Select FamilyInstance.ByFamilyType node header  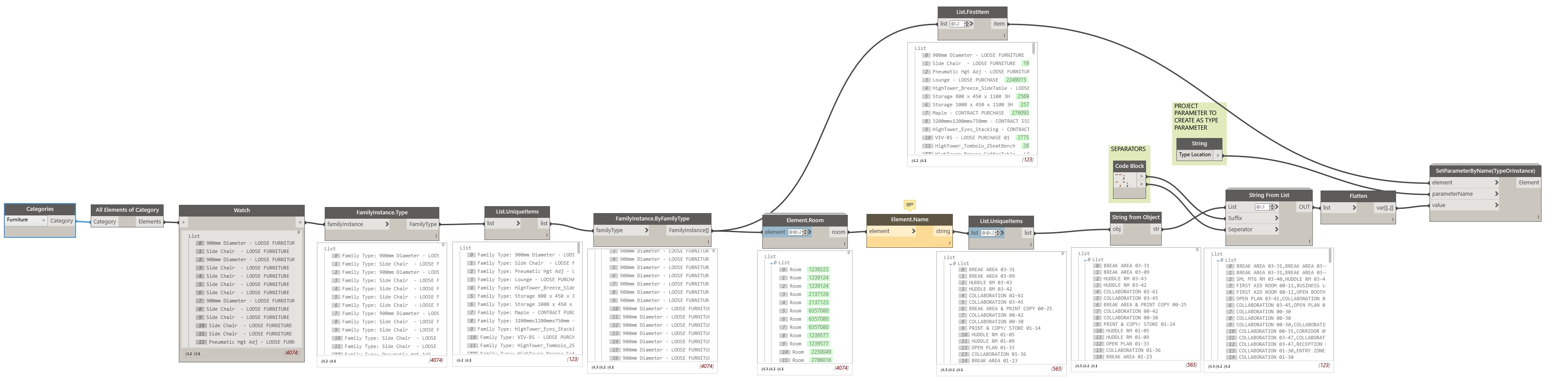click(652, 219)
